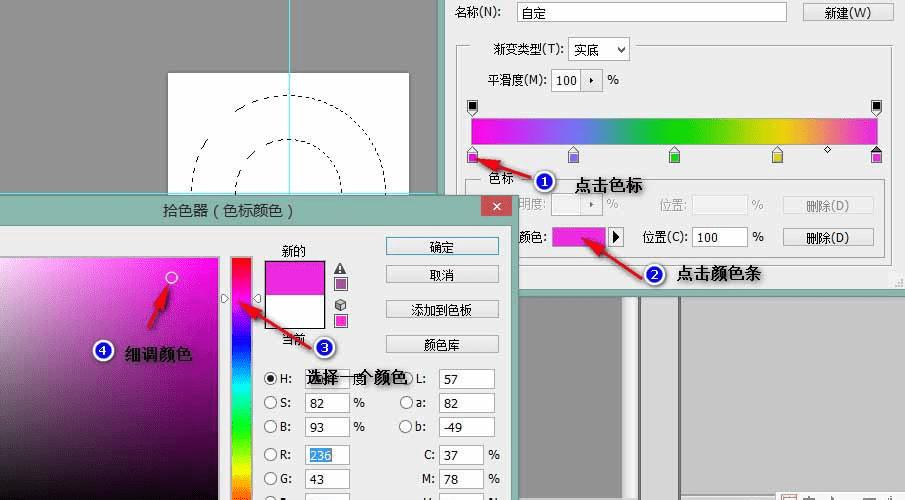The height and width of the screenshot is (500, 905).
Task: Click the web-safe swatch below cube icon
Action: click(x=341, y=321)
